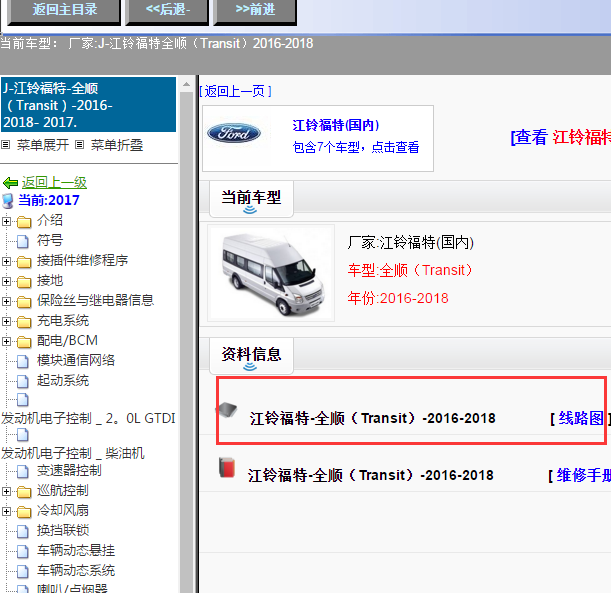Click the 换挡联锁 document icon

click(x=23, y=531)
